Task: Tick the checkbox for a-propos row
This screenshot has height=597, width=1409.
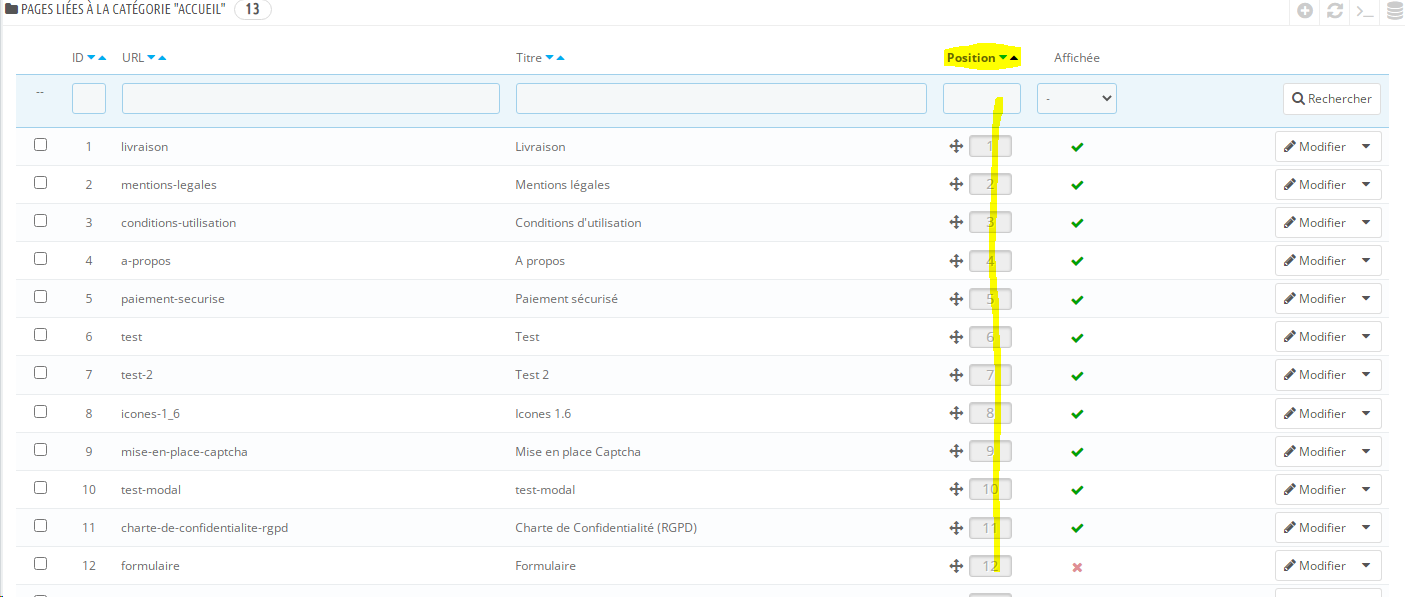Action: [x=40, y=258]
